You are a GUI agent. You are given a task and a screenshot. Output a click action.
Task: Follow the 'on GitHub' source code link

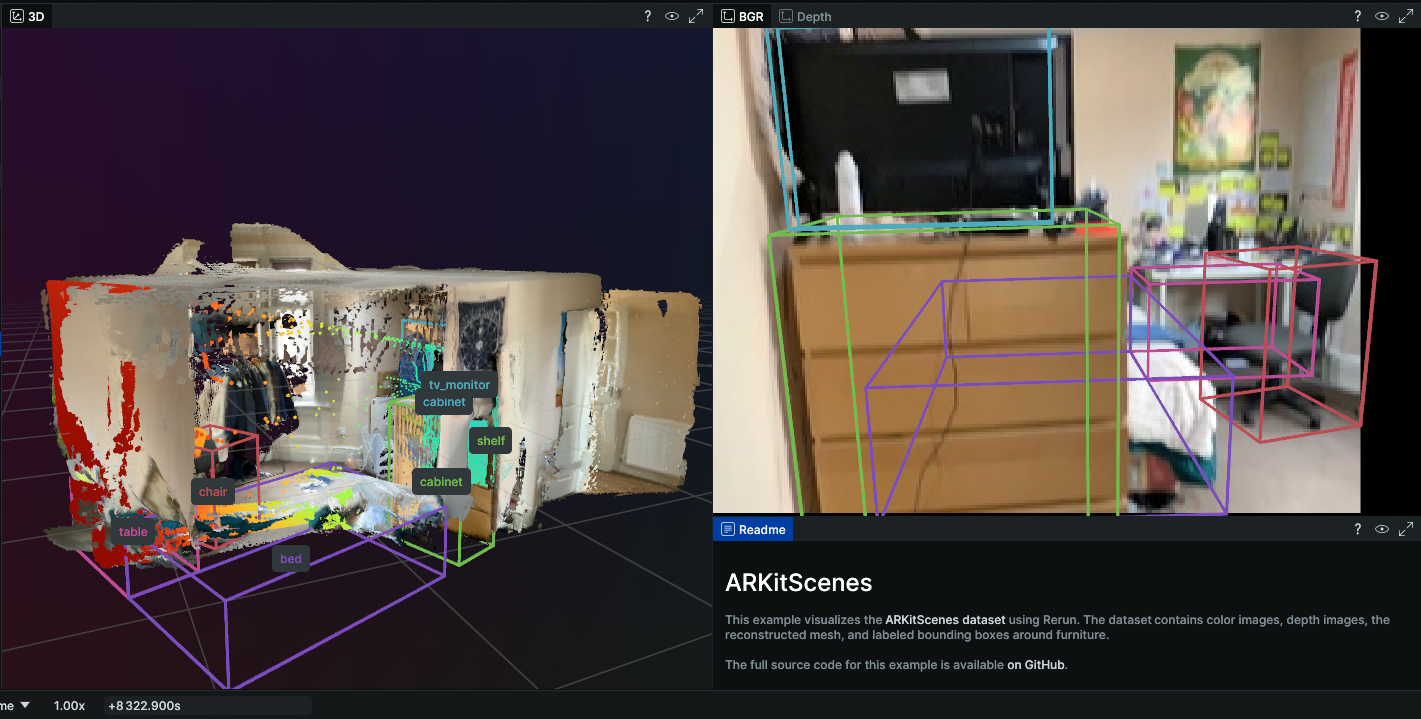click(1036, 665)
